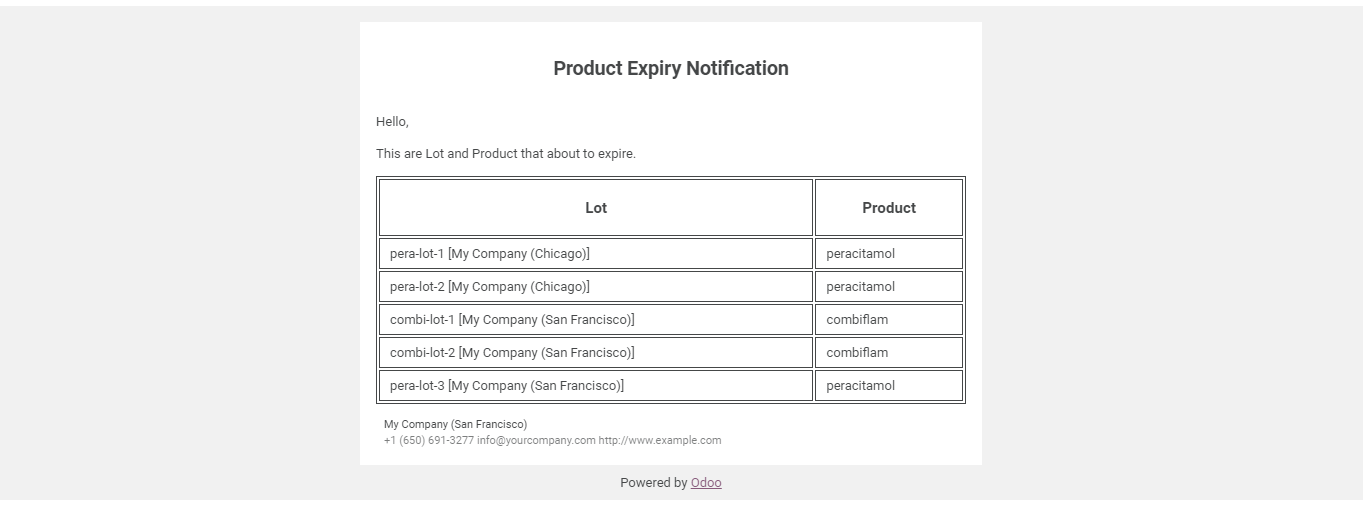
Task: Select peracitamol next to pera-lot-3
Action: [x=889, y=386]
